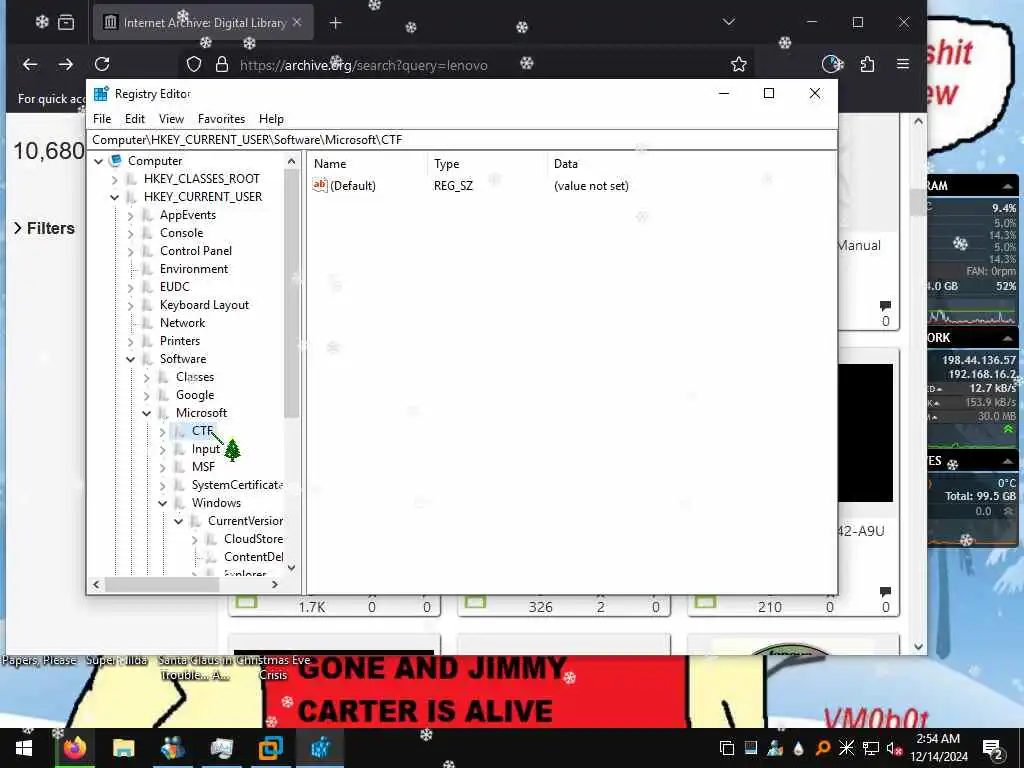Click the Firefox taskbar icon
The width and height of the screenshot is (1024, 768).
(x=75, y=748)
